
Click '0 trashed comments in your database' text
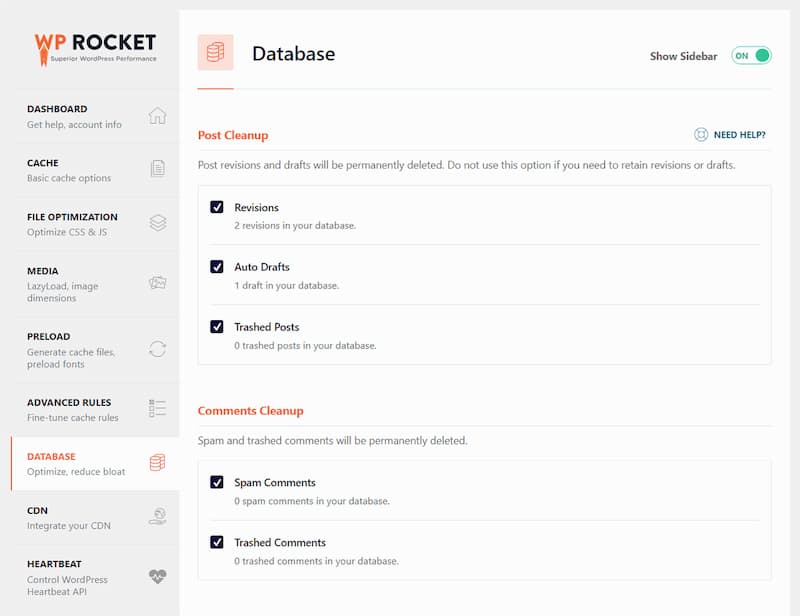coord(316,561)
